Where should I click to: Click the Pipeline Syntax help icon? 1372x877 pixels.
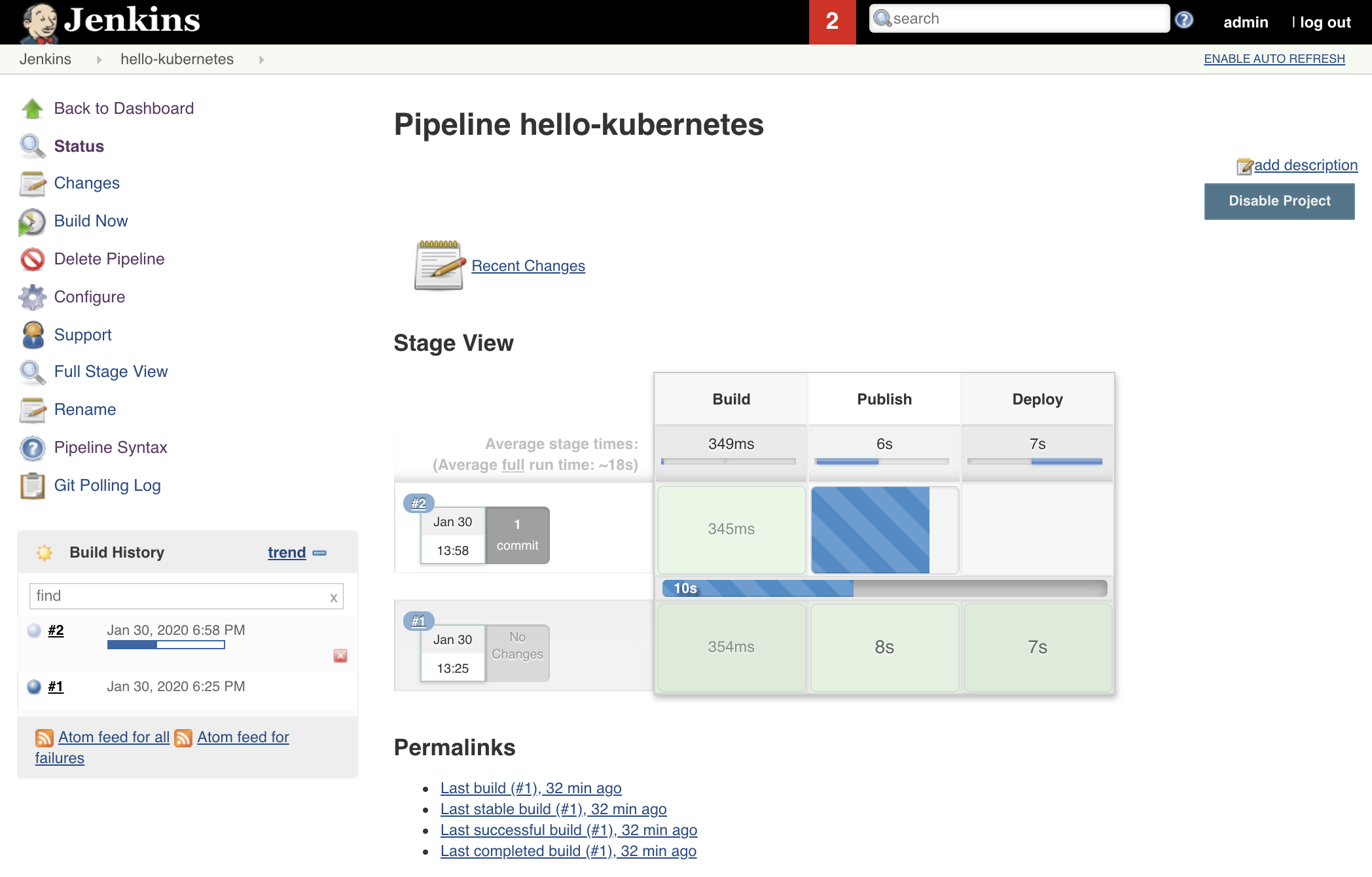click(32, 448)
